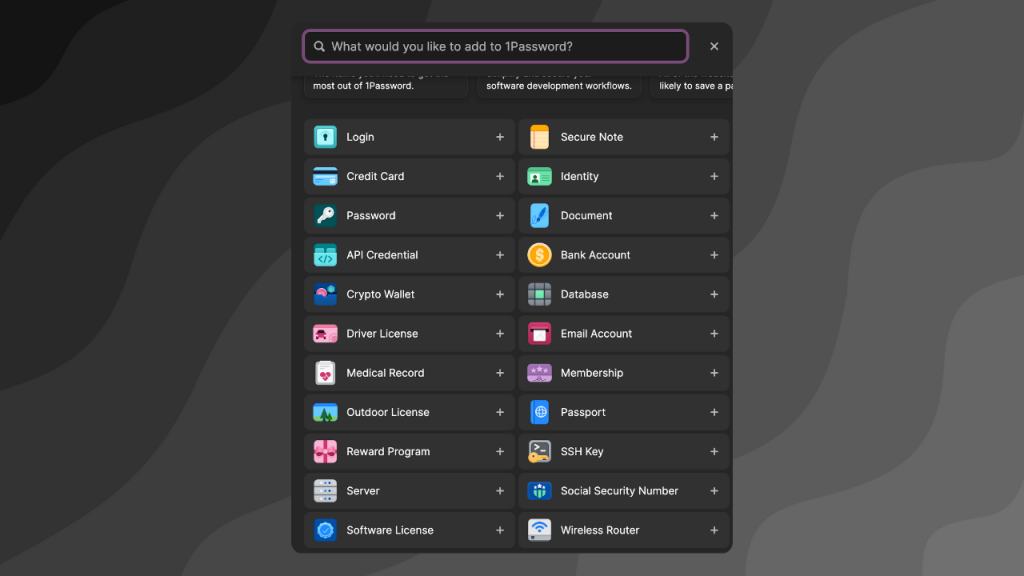Select the Email Account entry

[596, 334]
